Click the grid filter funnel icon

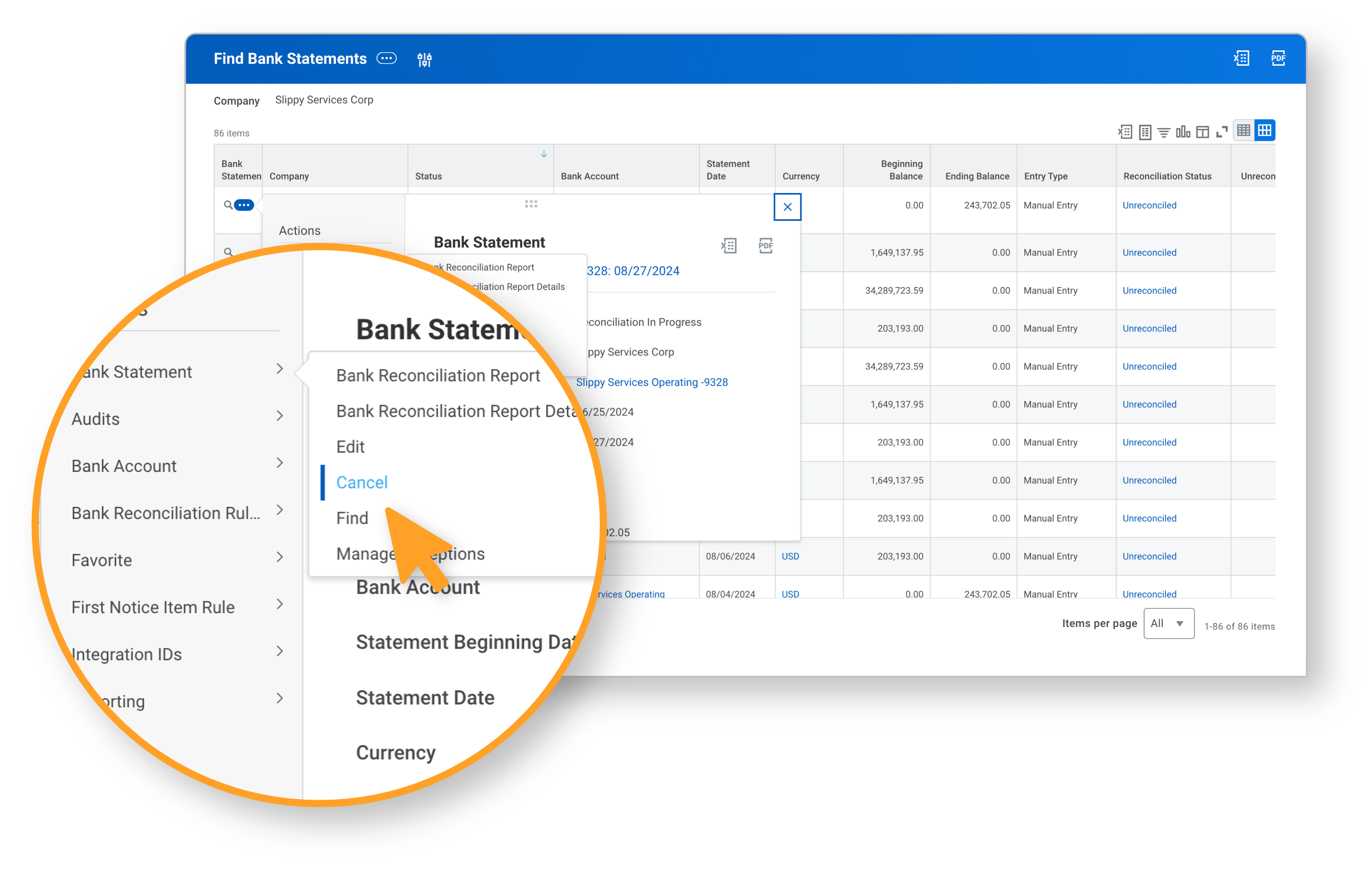[x=1164, y=132]
